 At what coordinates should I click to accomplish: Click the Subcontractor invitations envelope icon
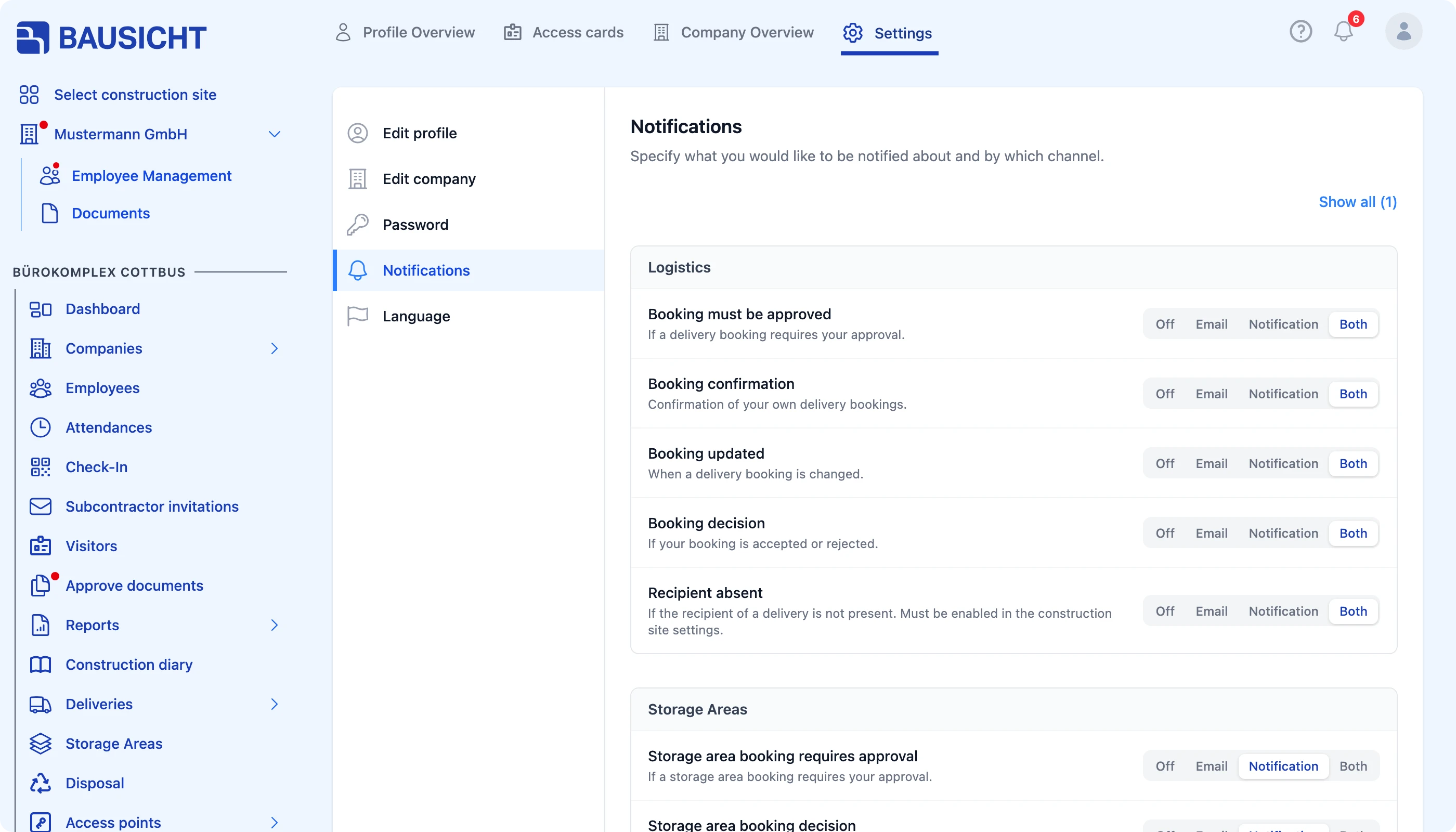41,506
